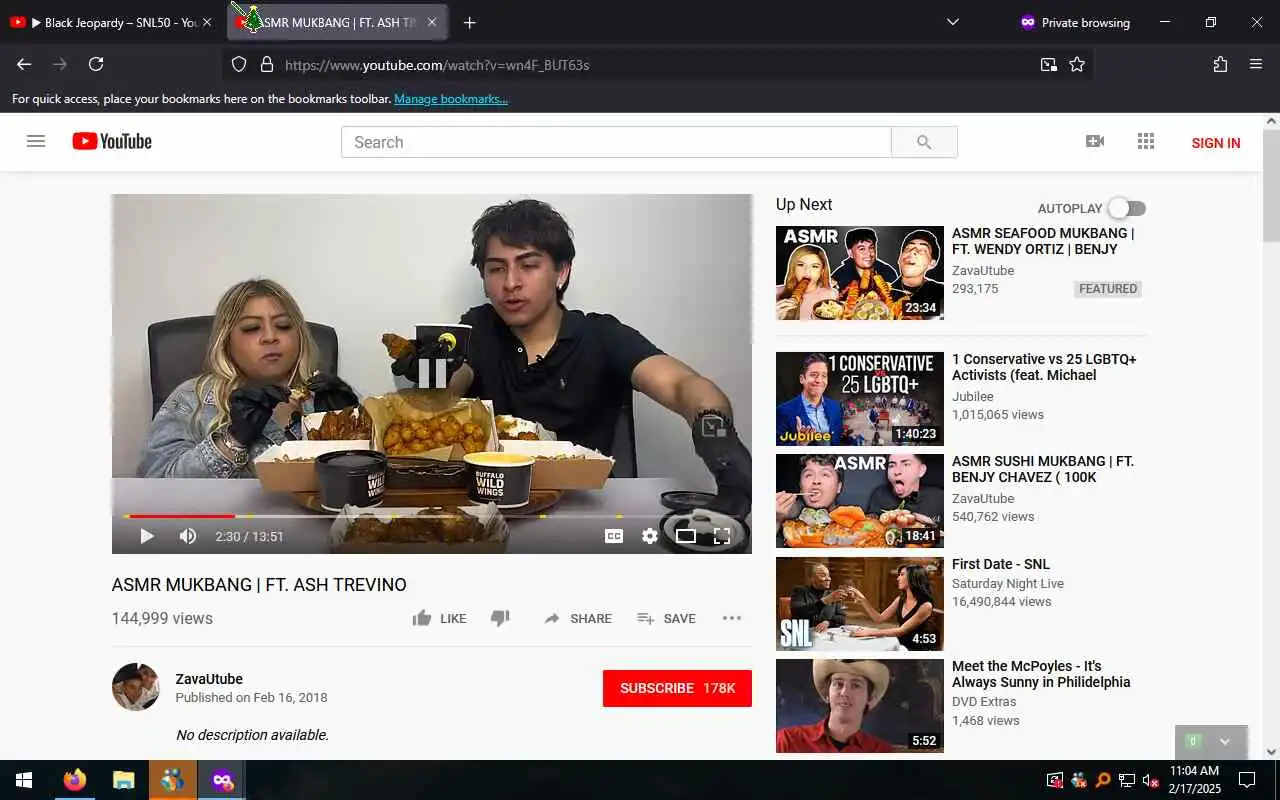1280x800 pixels.
Task: Mute the video with the speaker icon
Action: pyautogui.click(x=187, y=536)
